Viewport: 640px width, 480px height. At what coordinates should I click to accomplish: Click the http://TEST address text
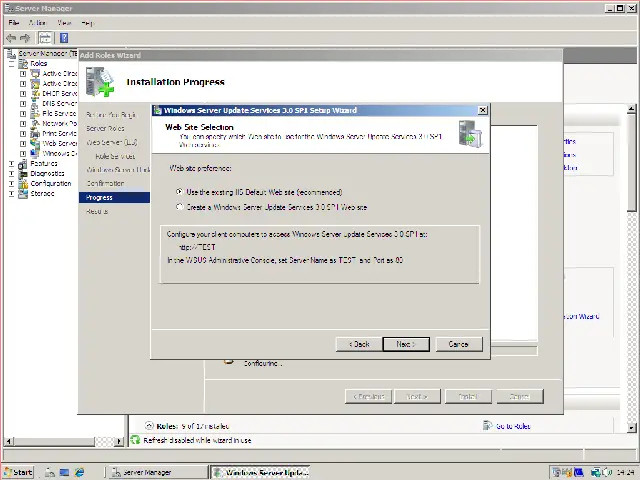click(197, 247)
